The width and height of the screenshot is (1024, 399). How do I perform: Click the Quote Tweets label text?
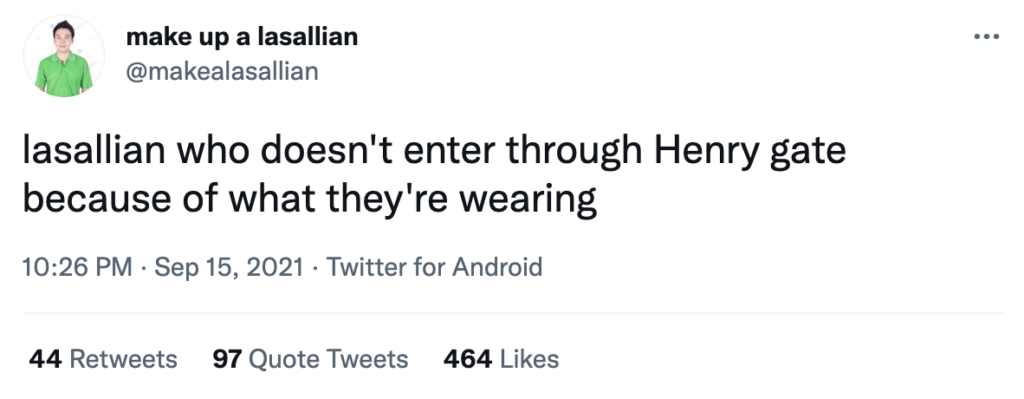pyautogui.click(x=329, y=359)
